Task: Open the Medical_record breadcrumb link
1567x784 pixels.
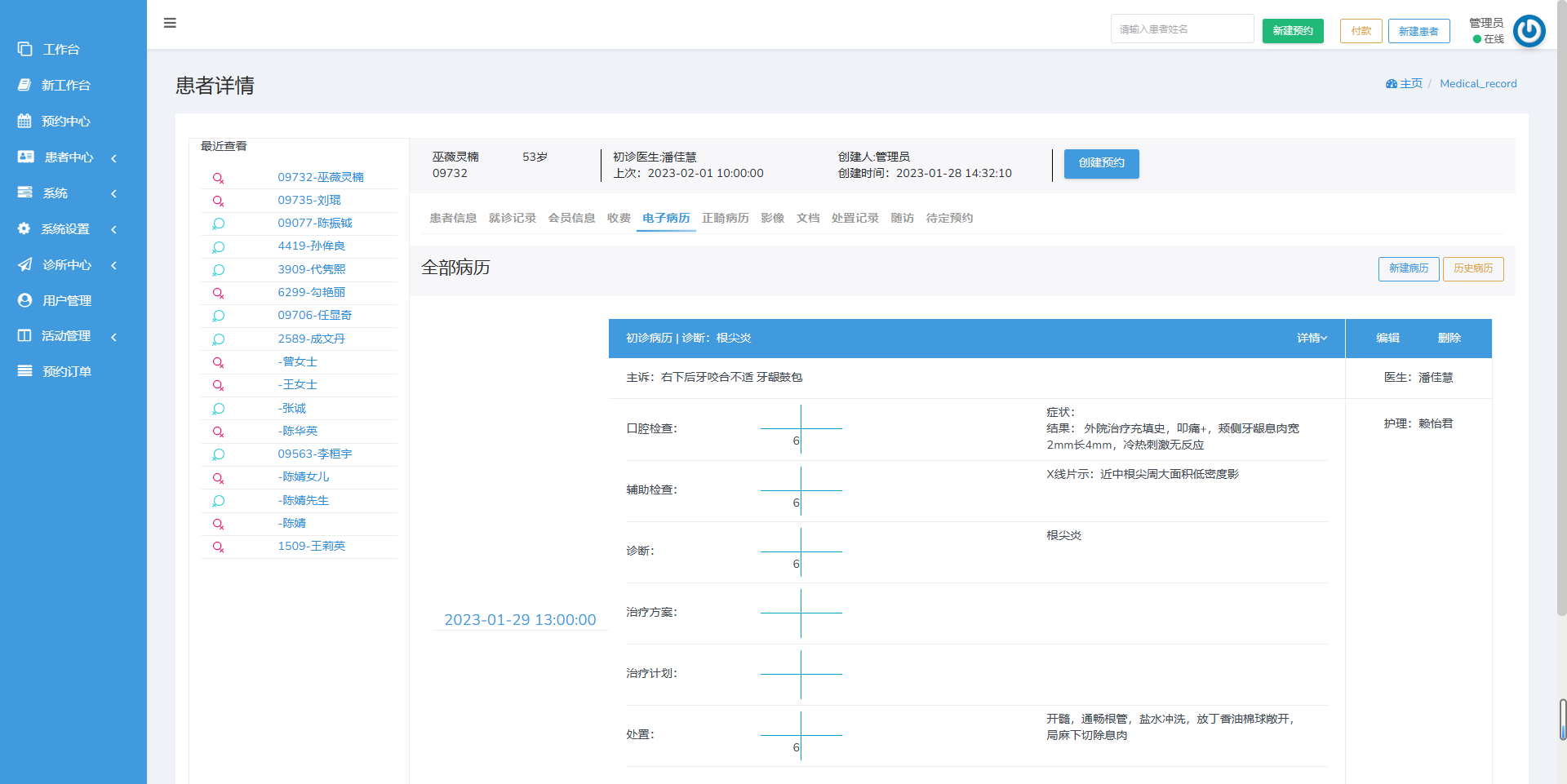Action: pos(1478,84)
